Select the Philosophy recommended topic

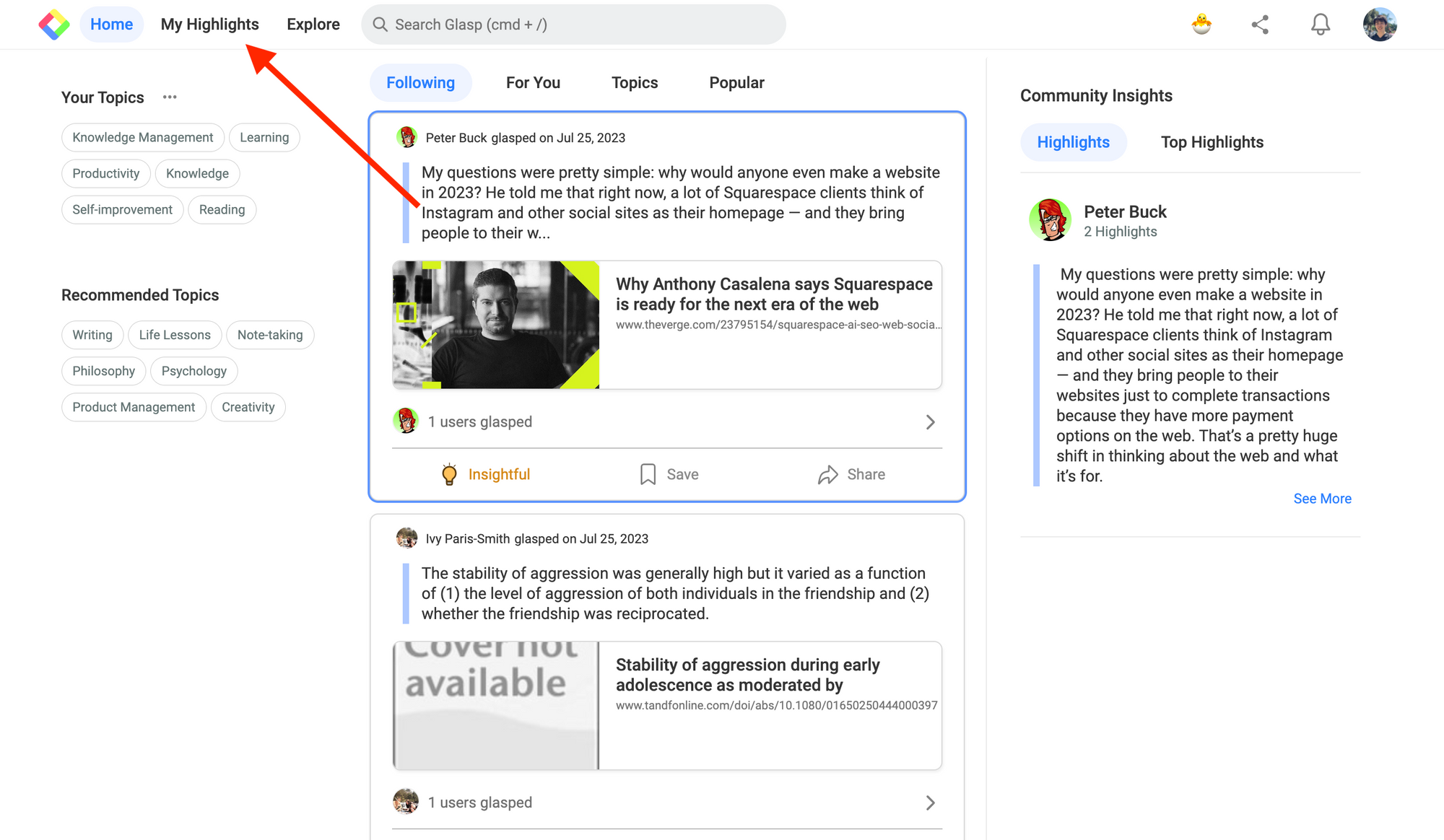pos(103,371)
